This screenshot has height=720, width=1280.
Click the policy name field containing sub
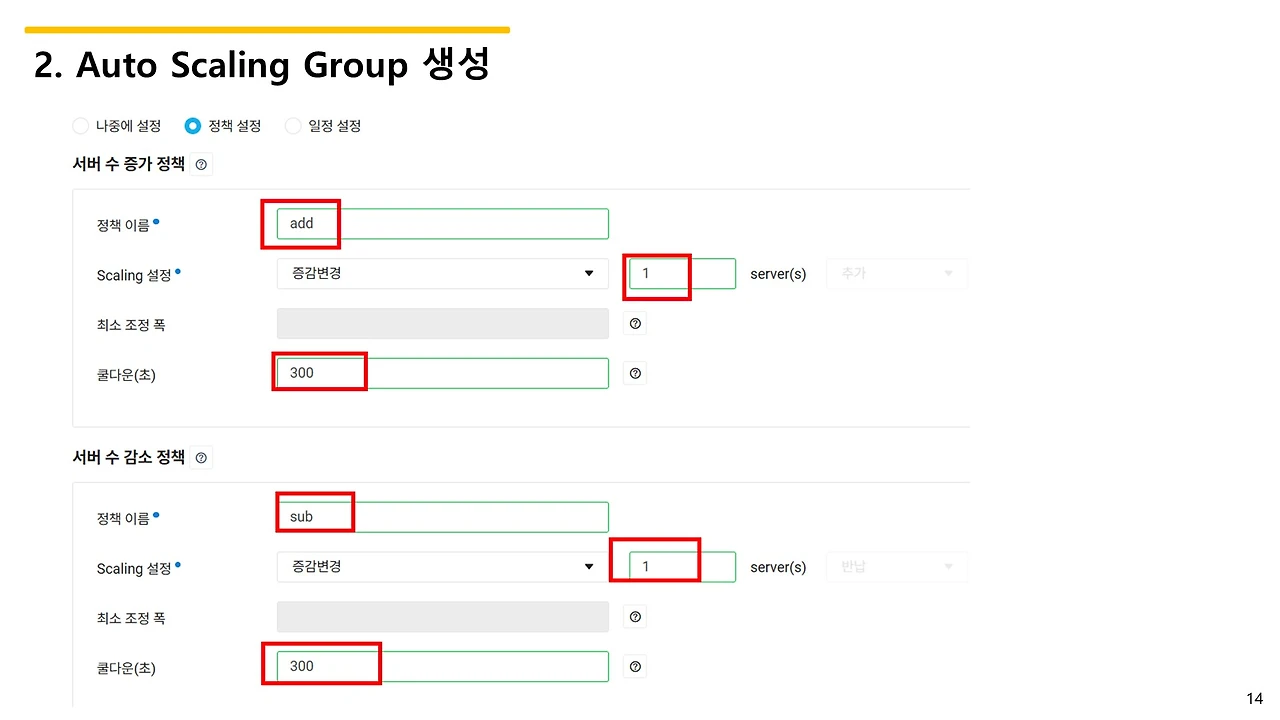coord(442,517)
